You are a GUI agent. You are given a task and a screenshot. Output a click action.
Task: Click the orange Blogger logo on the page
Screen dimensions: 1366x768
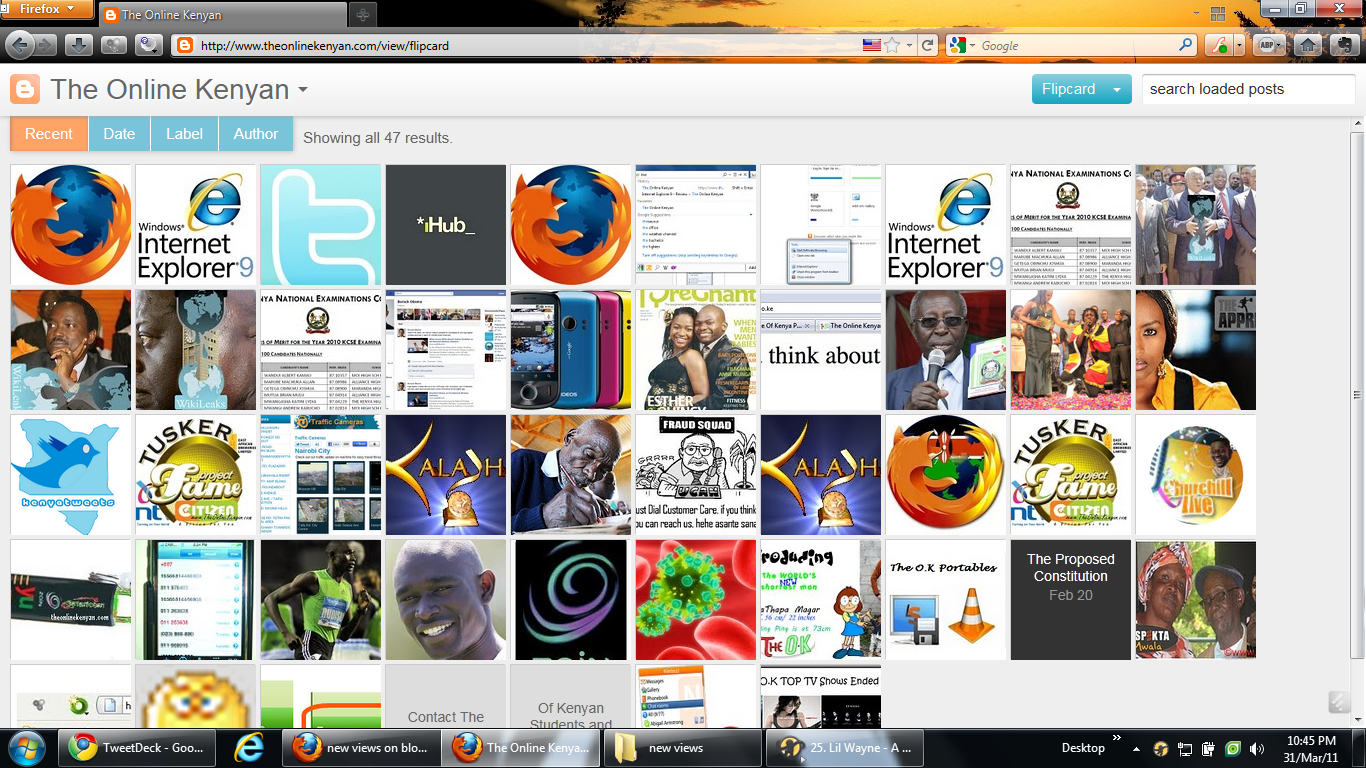point(24,89)
